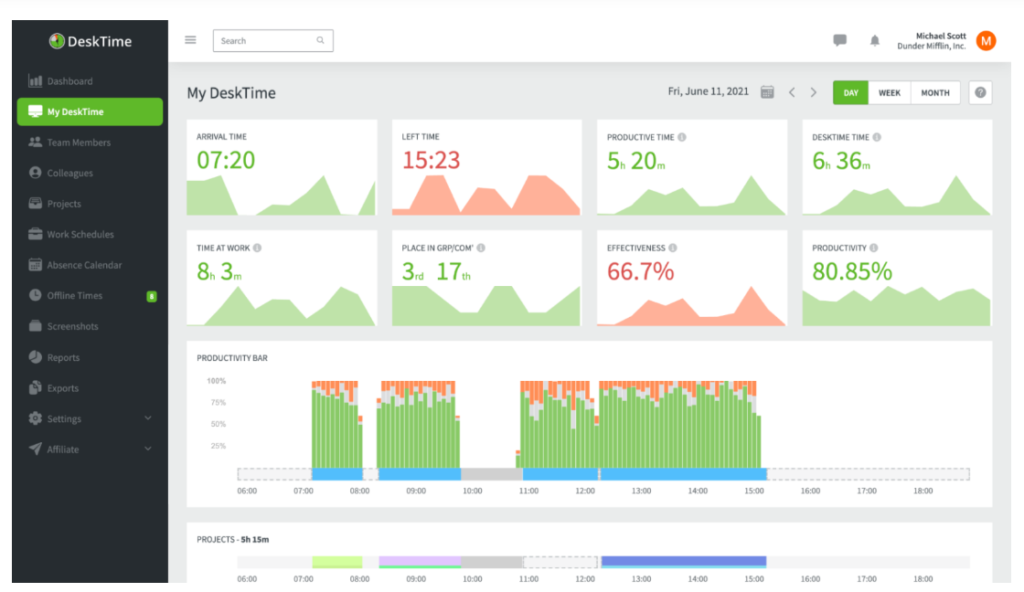1024x592 pixels.
Task: Click the DeskTime logo link
Action: pyautogui.click(x=90, y=41)
